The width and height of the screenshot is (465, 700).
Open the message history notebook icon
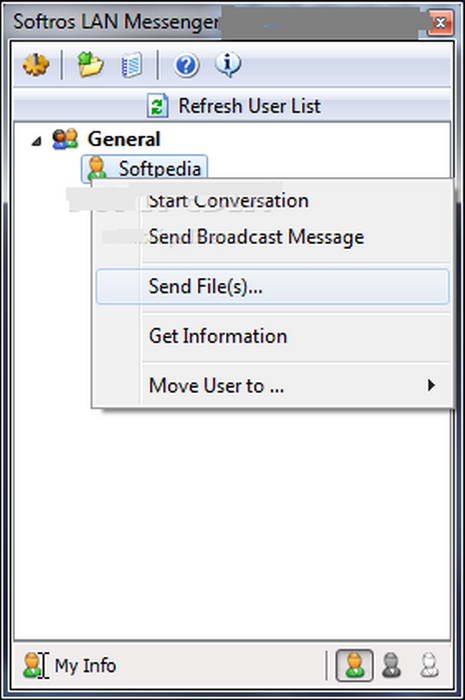click(x=132, y=65)
